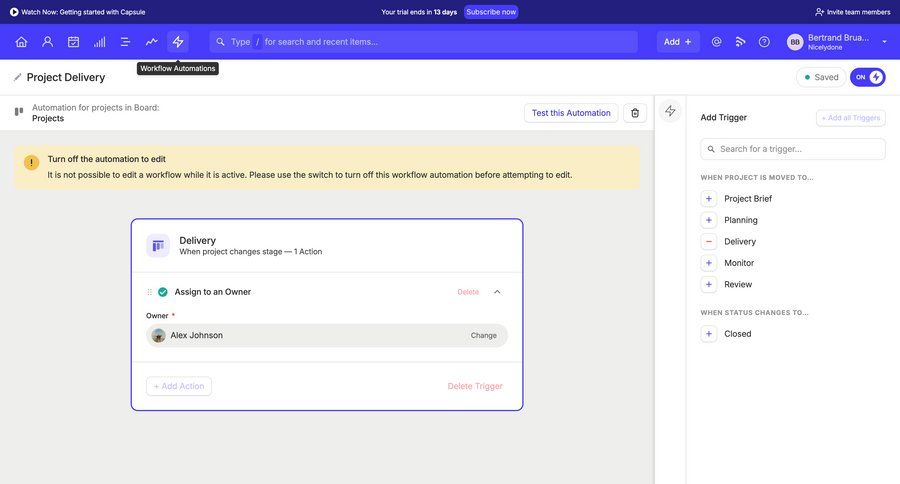Remove the Delivery trigger with minus button
The height and width of the screenshot is (484, 900).
(x=709, y=241)
